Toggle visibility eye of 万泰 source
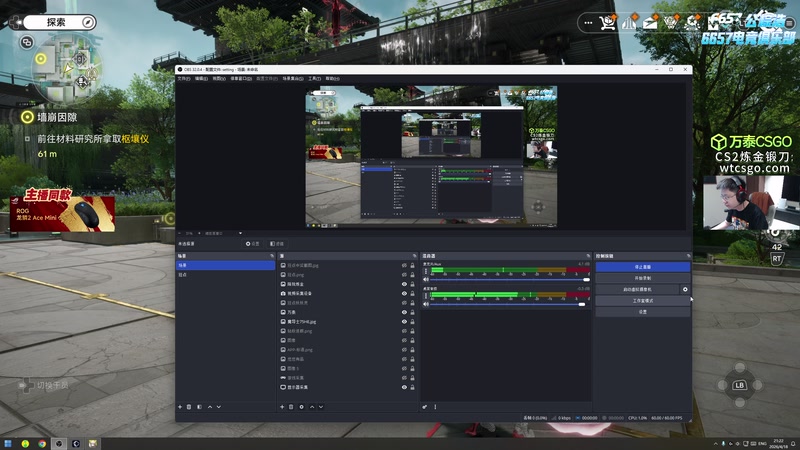 tap(404, 312)
